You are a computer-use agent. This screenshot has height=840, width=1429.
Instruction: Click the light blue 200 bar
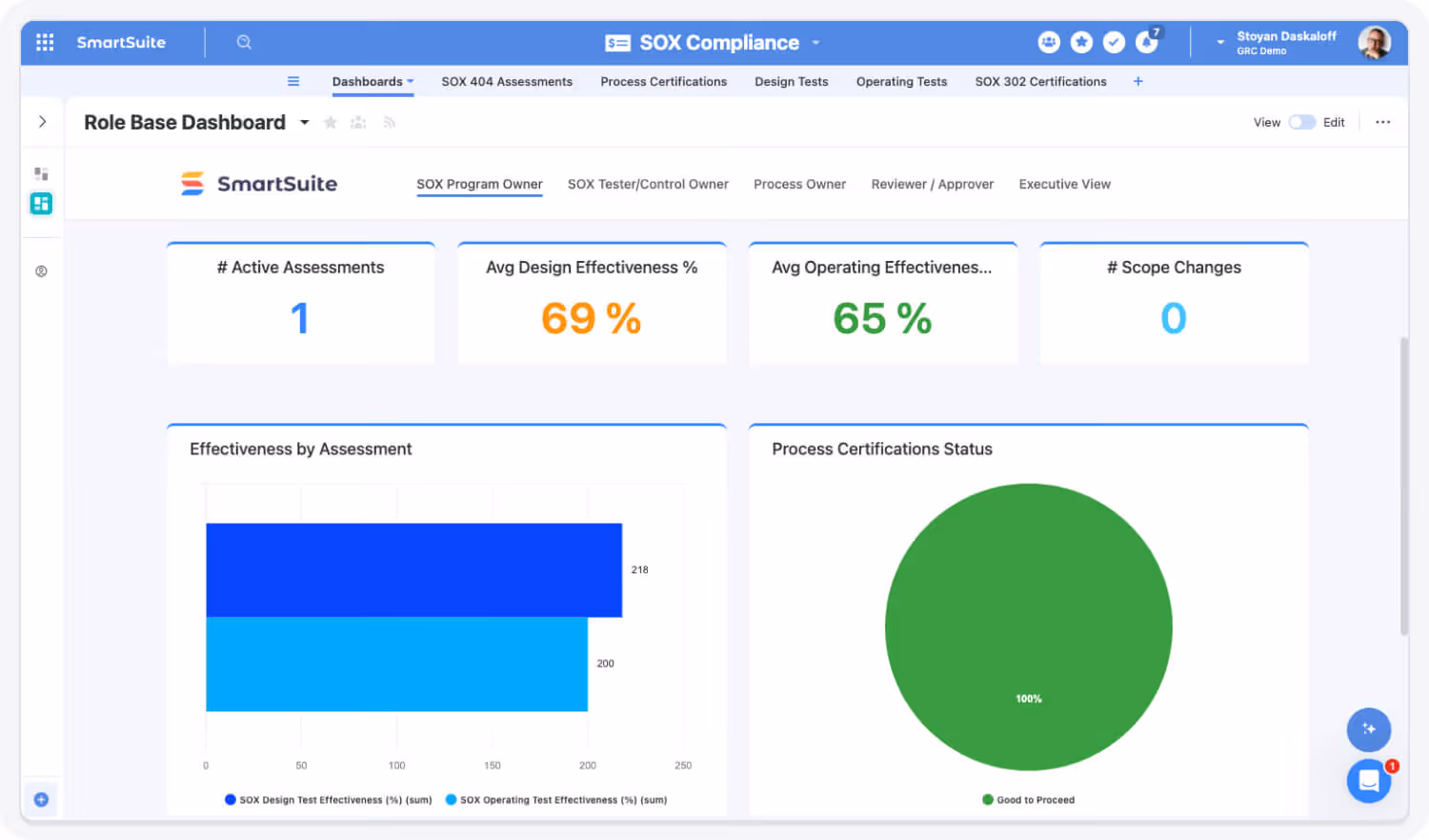pos(396,664)
